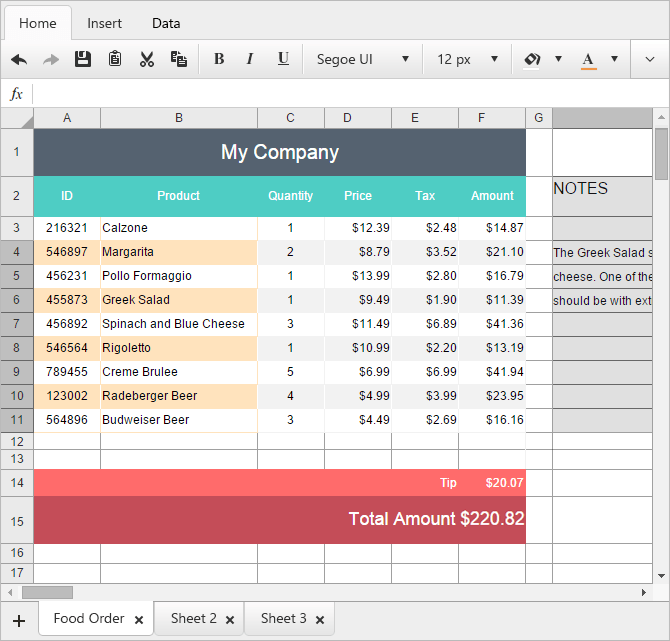This screenshot has width=670, height=641.
Task: Click the NOTES heading cell
Action: 602,196
